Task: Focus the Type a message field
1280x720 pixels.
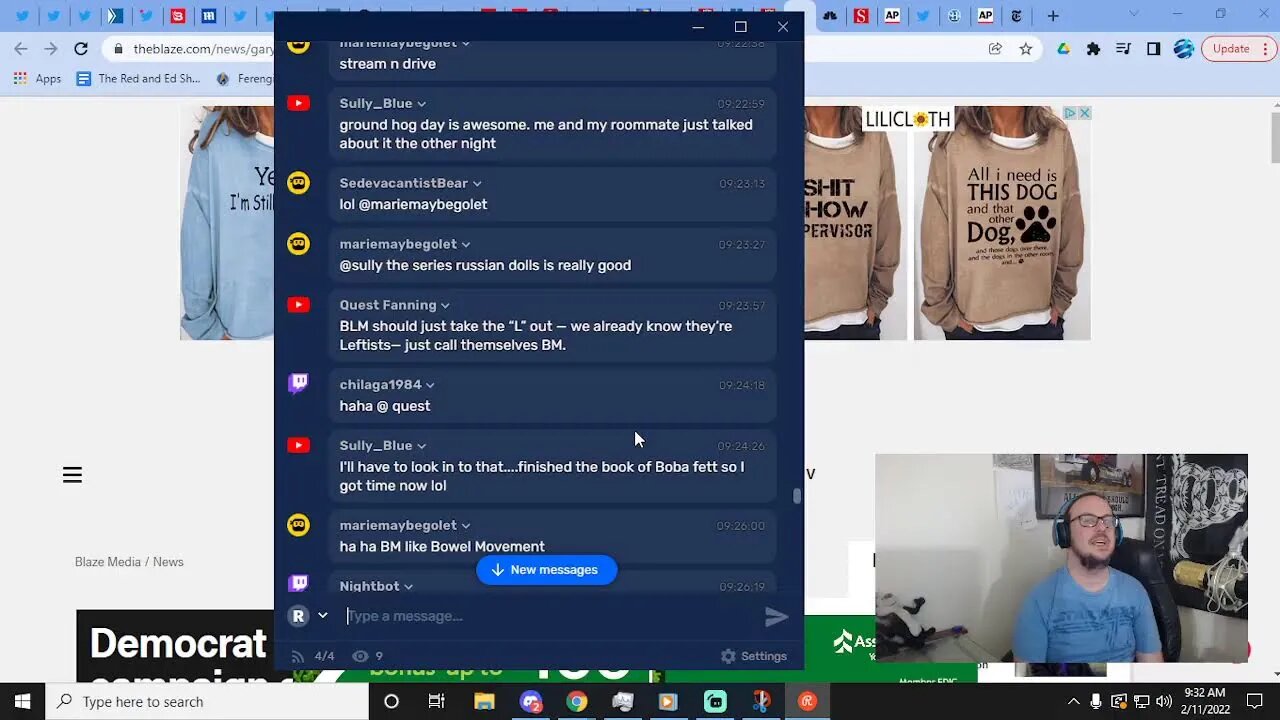Action: point(550,616)
